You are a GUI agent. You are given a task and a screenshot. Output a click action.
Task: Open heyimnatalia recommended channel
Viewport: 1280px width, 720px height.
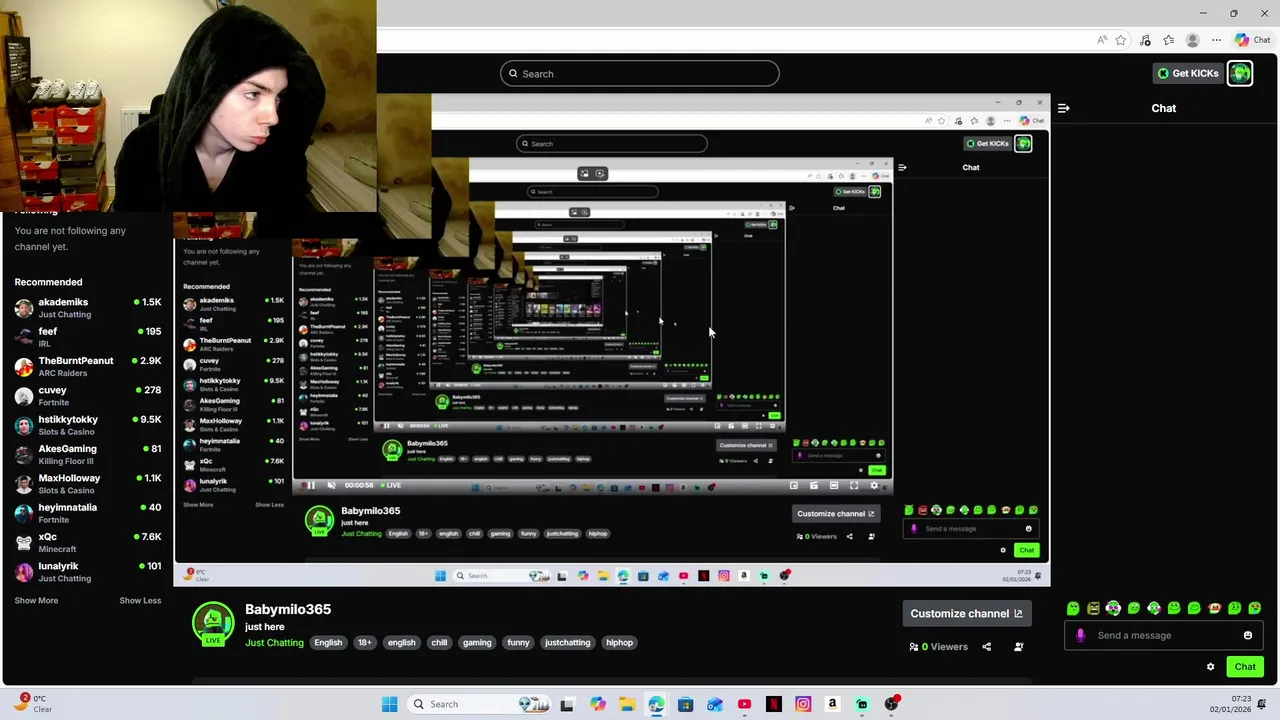(87, 513)
